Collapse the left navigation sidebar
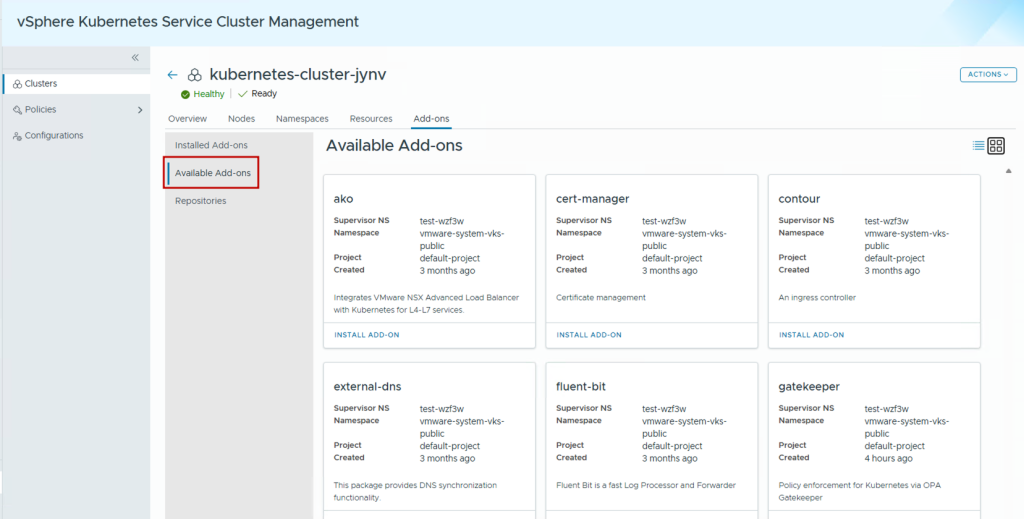Image resolution: width=1024 pixels, height=519 pixels. (135, 57)
